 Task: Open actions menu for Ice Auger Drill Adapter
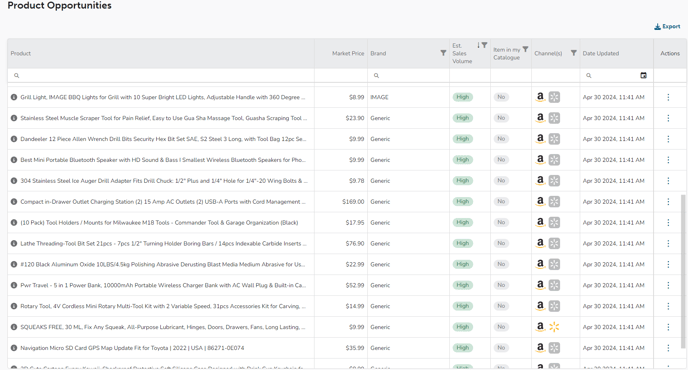click(x=668, y=181)
